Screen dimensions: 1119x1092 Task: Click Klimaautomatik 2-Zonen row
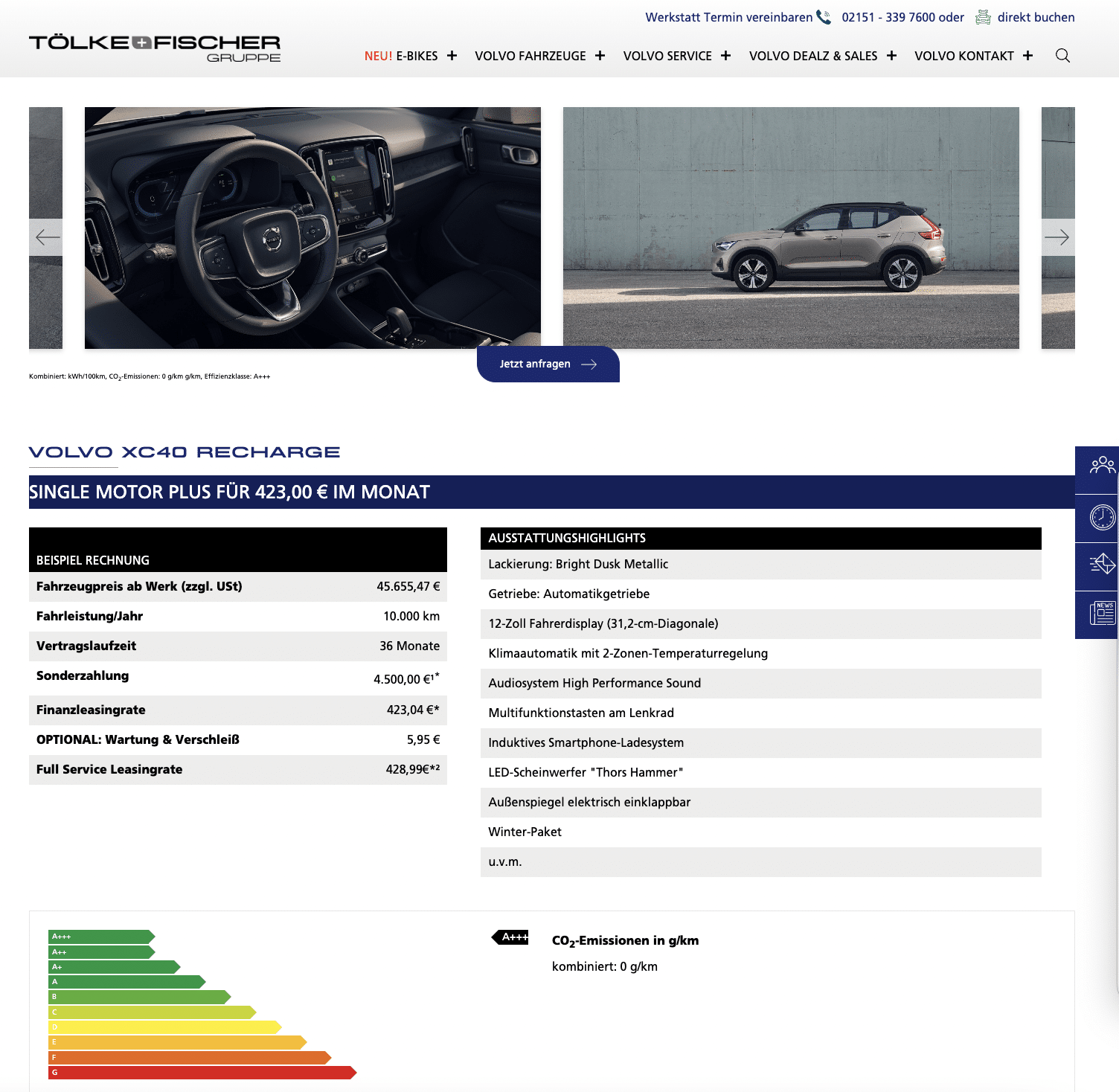761,654
